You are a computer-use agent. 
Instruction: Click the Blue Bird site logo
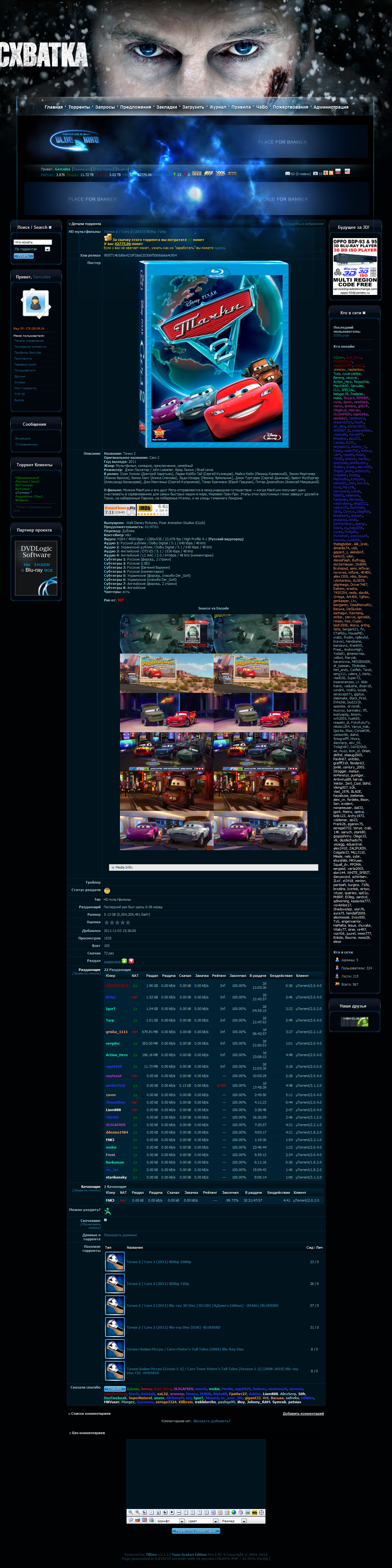click(x=74, y=141)
